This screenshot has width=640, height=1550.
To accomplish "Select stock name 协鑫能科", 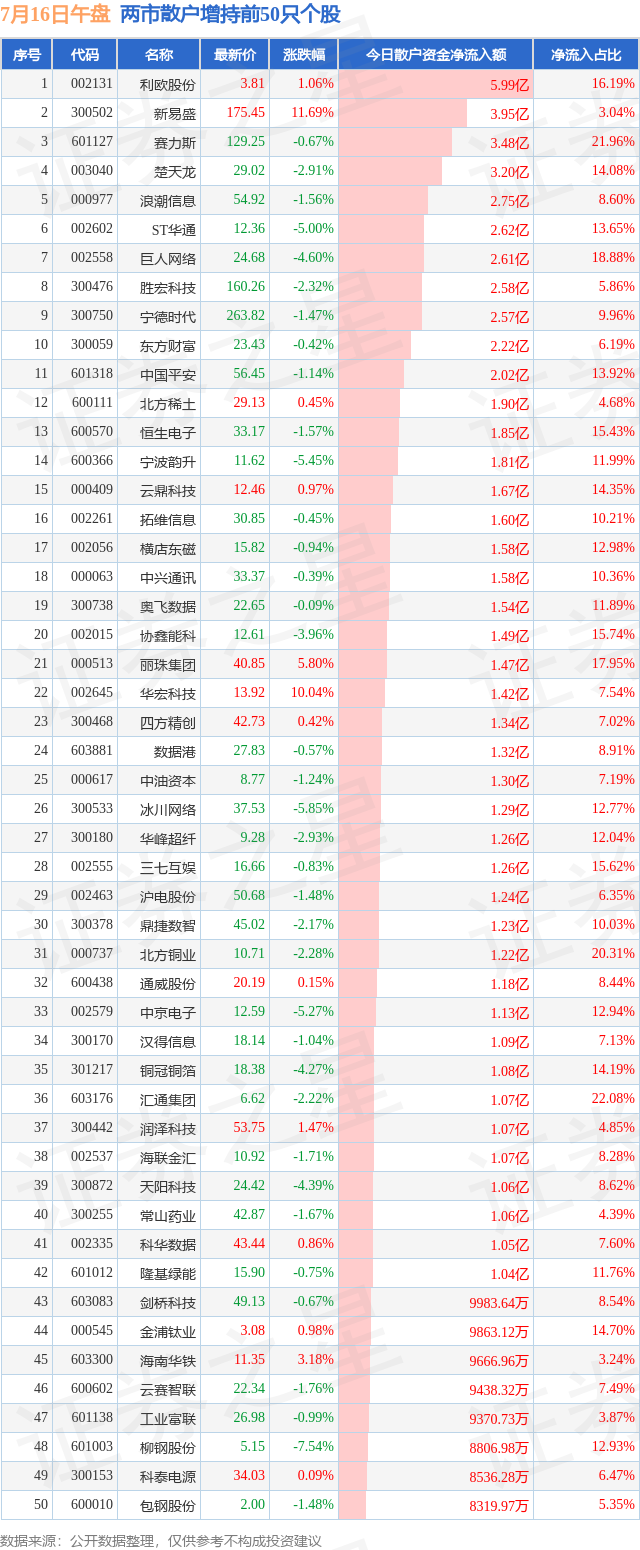I will [x=168, y=636].
